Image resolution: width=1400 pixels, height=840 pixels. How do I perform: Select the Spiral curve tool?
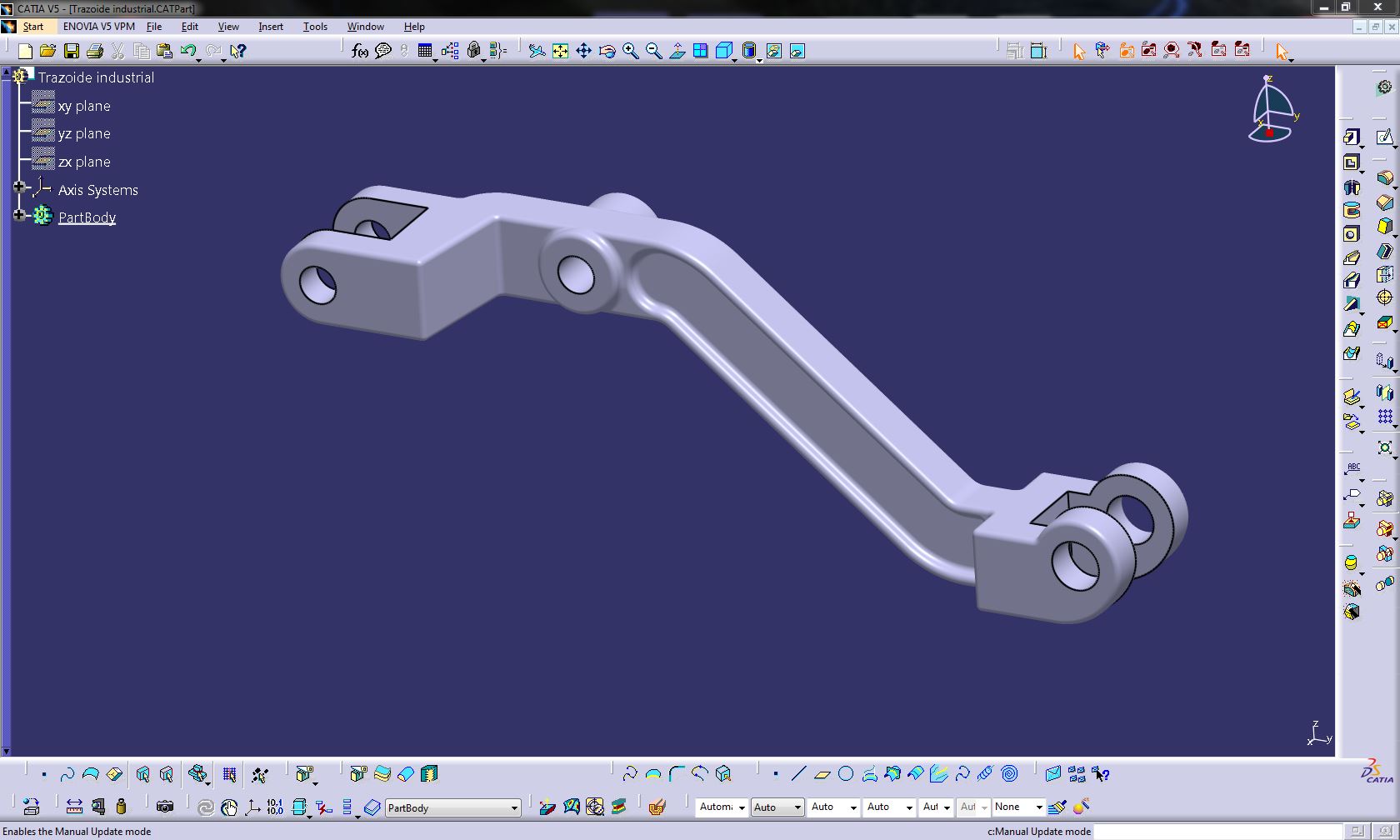(x=1009, y=774)
